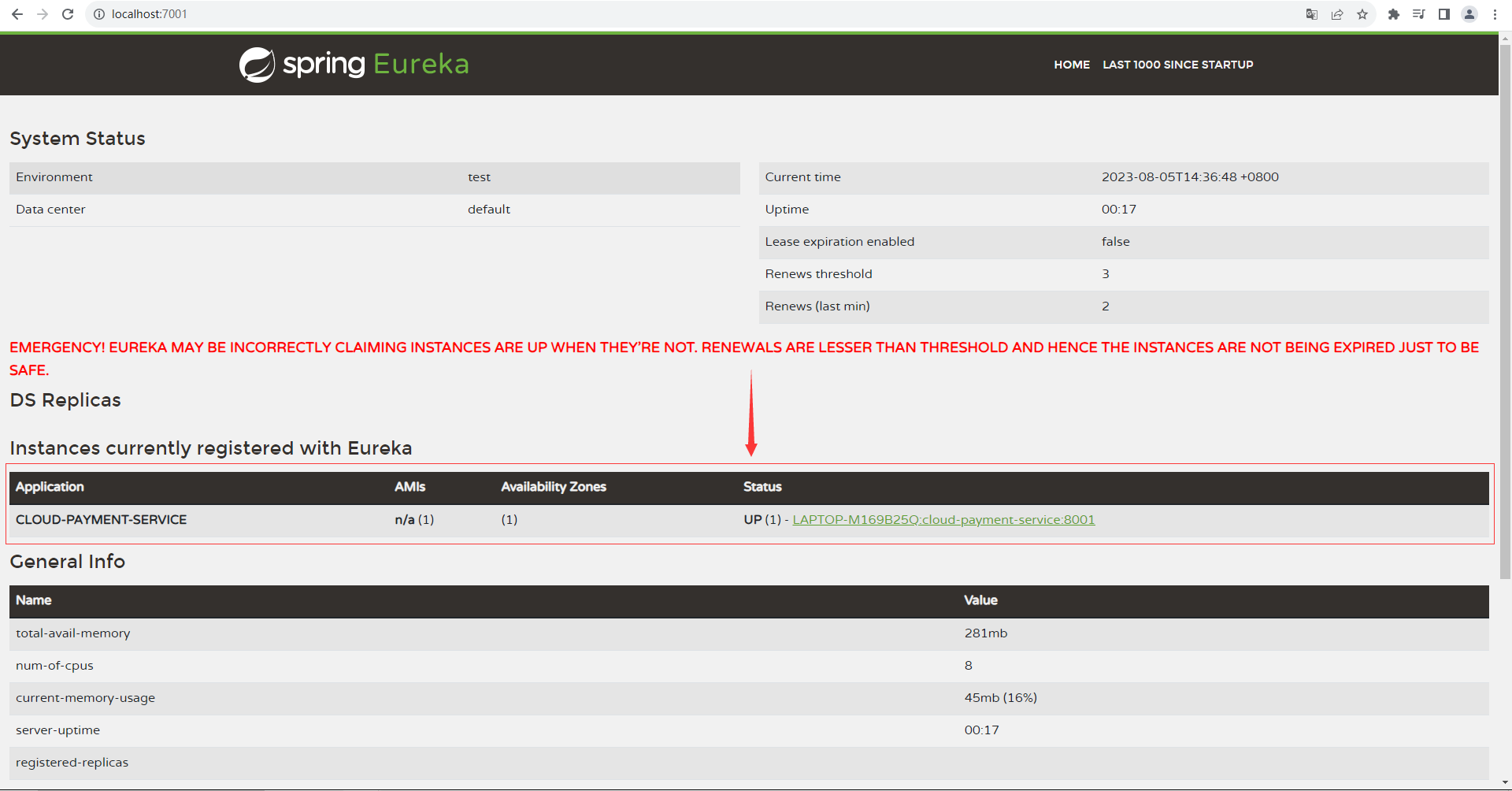The image size is (1512, 791).
Task: Click the Spring Eureka logo
Action: [354, 64]
